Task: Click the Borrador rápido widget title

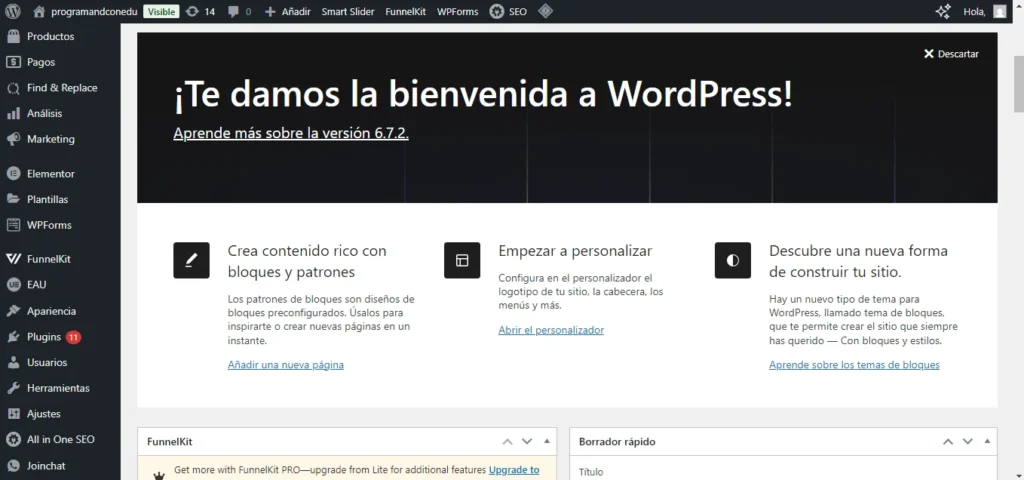Action: pos(617,442)
